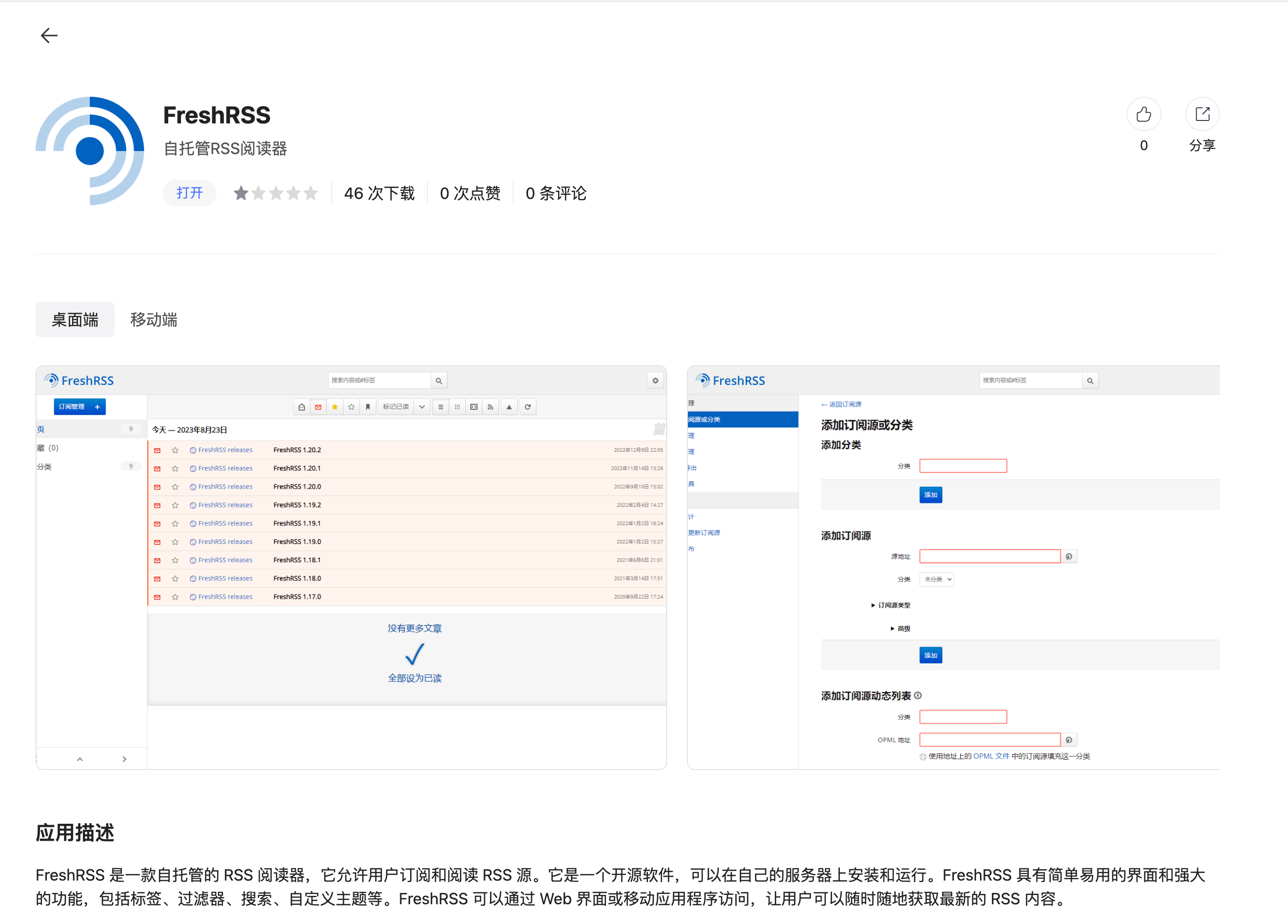1288x924 pixels.
Task: Select the 桌面端 tab
Action: coord(75,319)
